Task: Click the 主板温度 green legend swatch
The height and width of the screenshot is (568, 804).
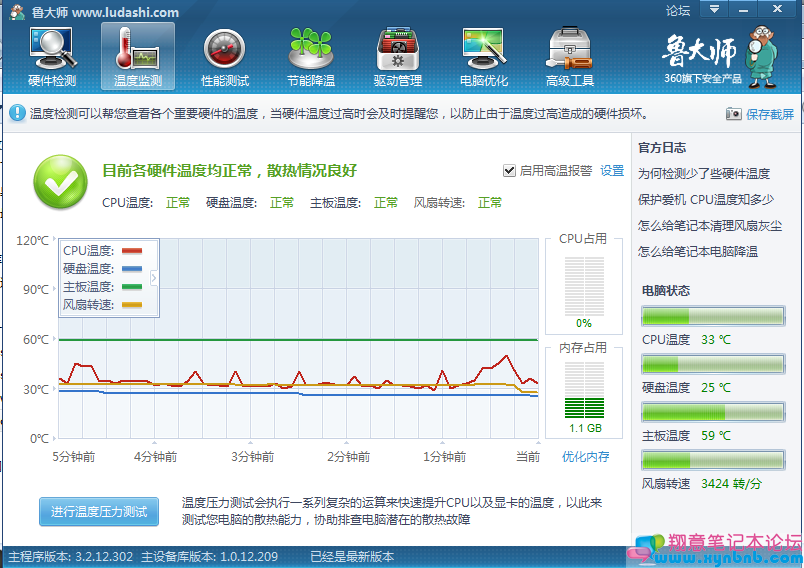Action: click(132, 287)
